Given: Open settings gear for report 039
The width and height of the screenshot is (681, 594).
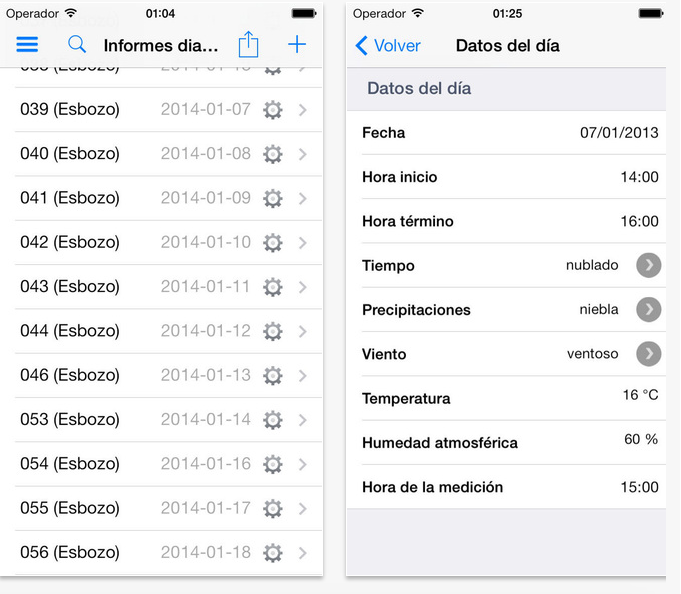Looking at the screenshot, I should coord(273,110).
